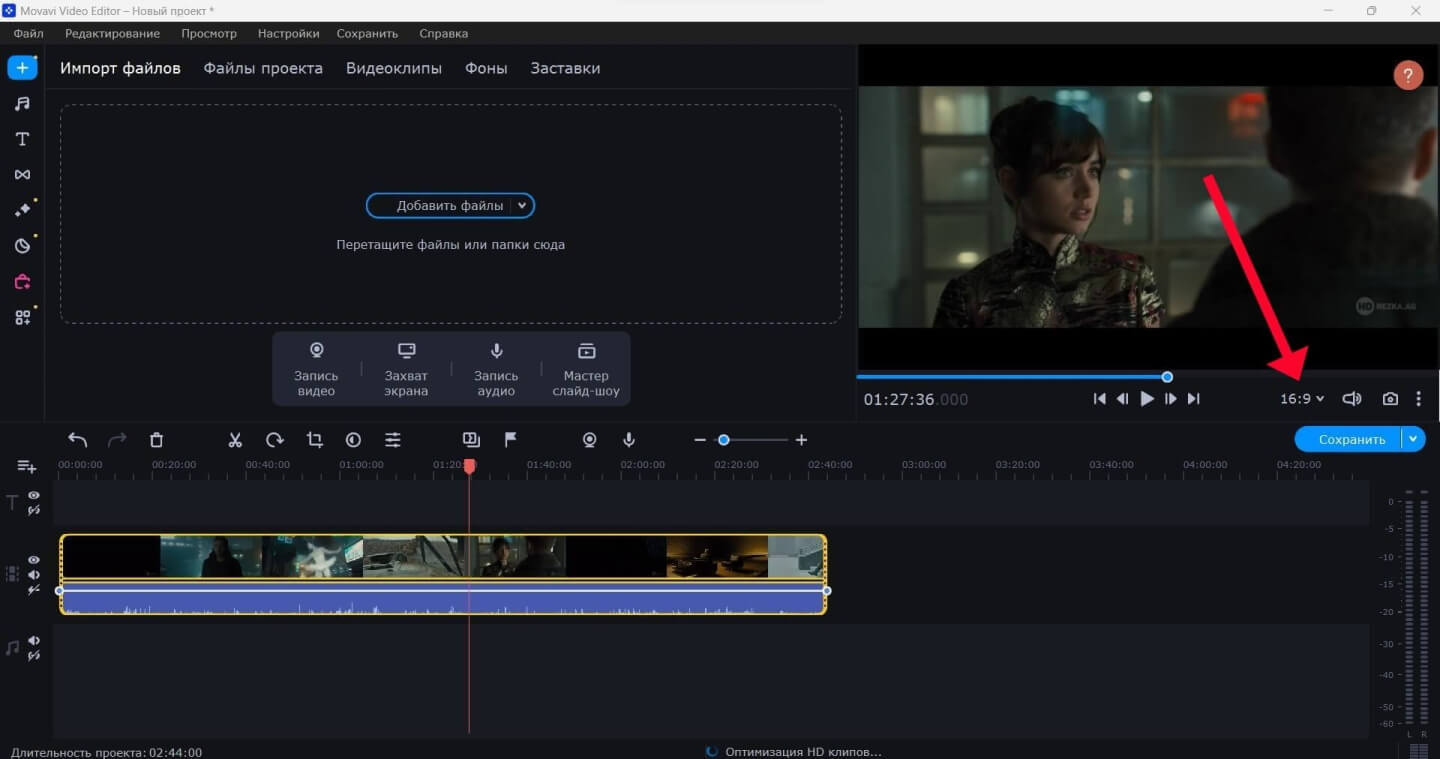Zoom in timeline with plus icon

click(801, 440)
